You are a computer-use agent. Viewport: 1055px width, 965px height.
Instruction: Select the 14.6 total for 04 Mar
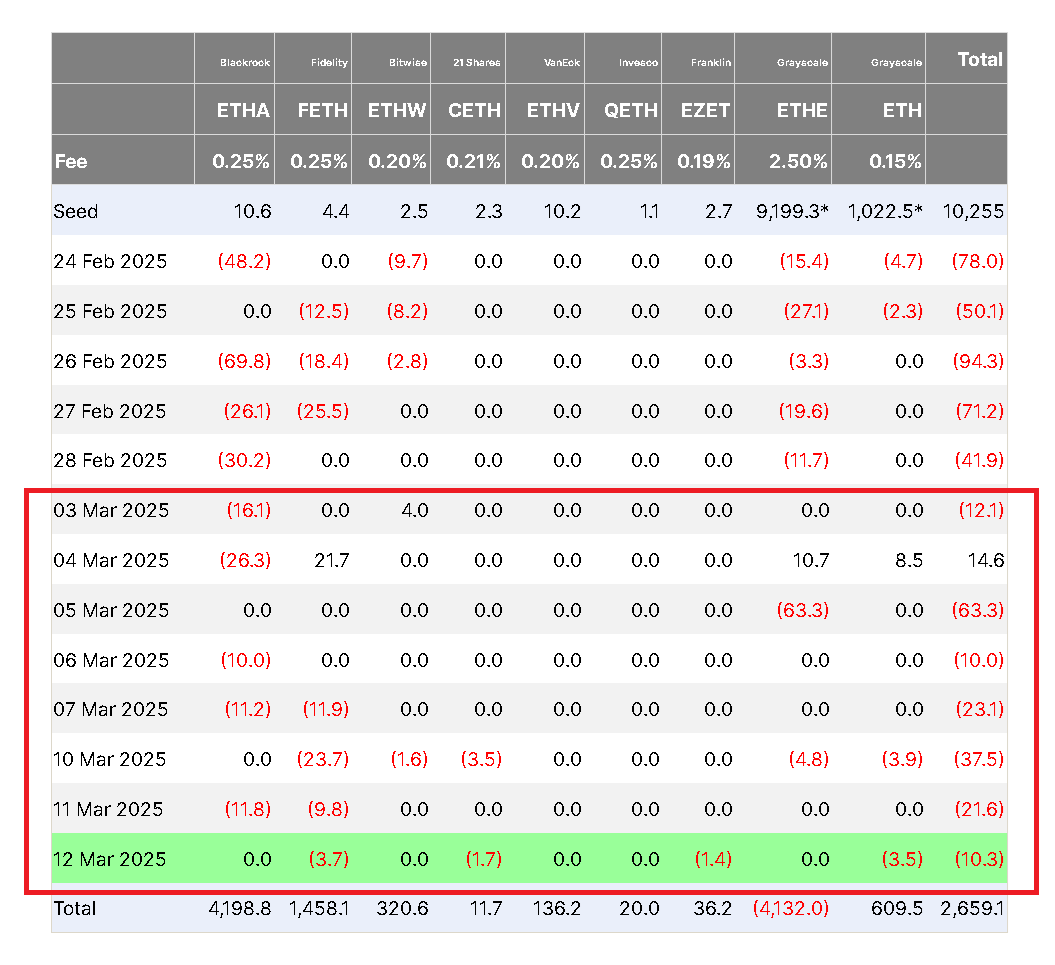(986, 561)
